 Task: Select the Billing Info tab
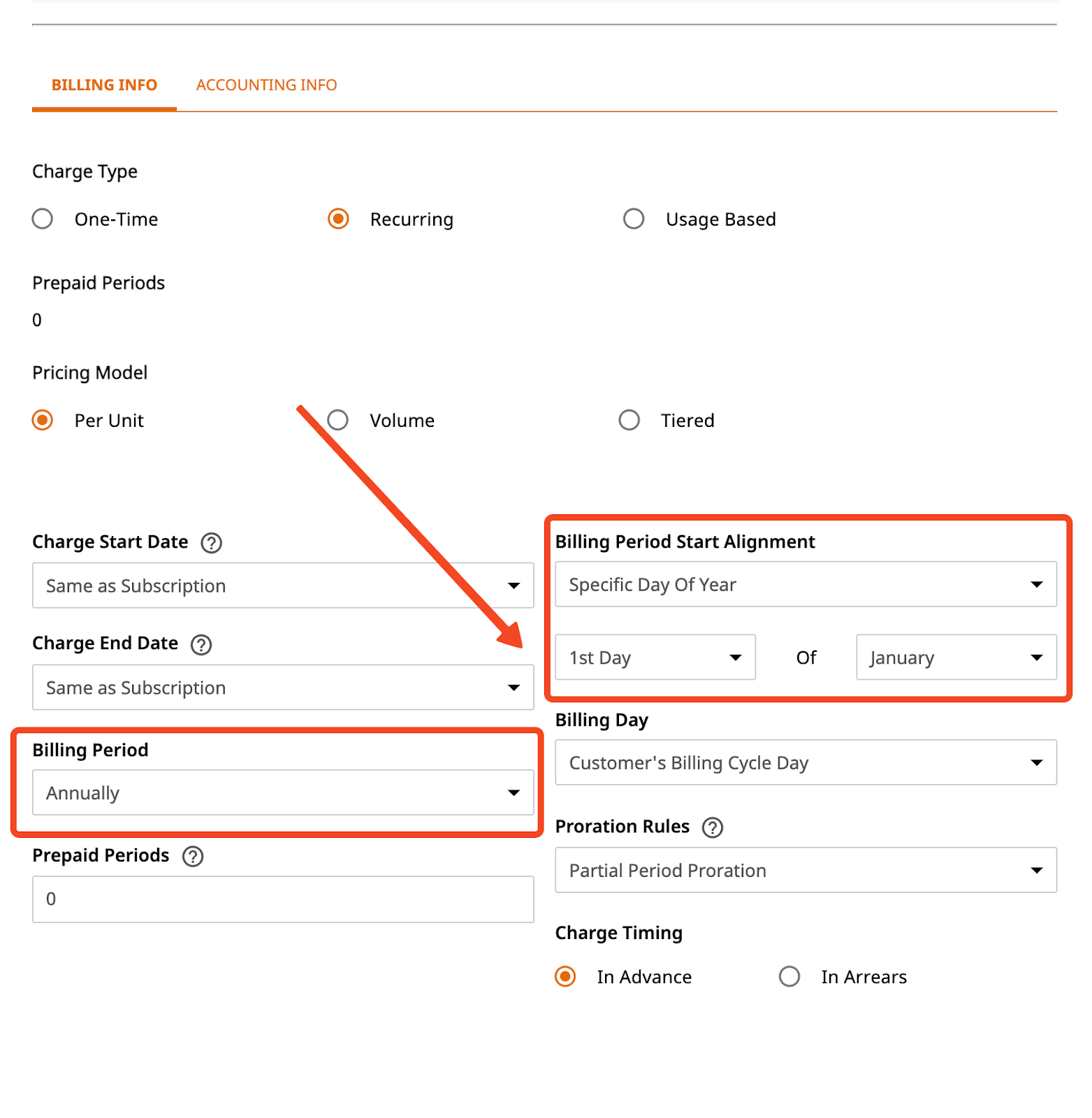click(104, 85)
